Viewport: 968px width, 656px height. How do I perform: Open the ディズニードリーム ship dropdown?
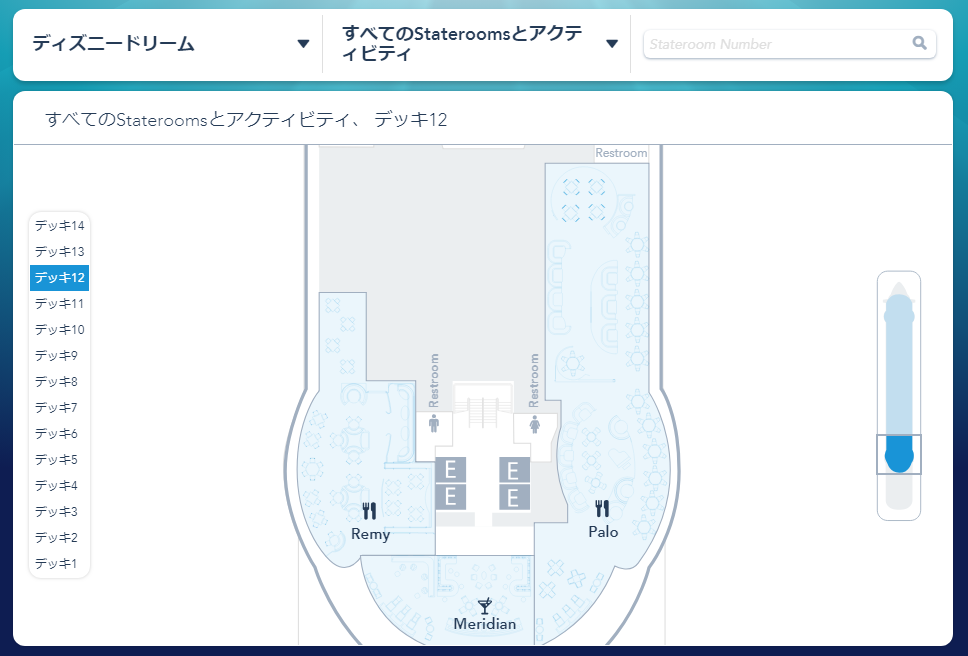tap(170, 44)
